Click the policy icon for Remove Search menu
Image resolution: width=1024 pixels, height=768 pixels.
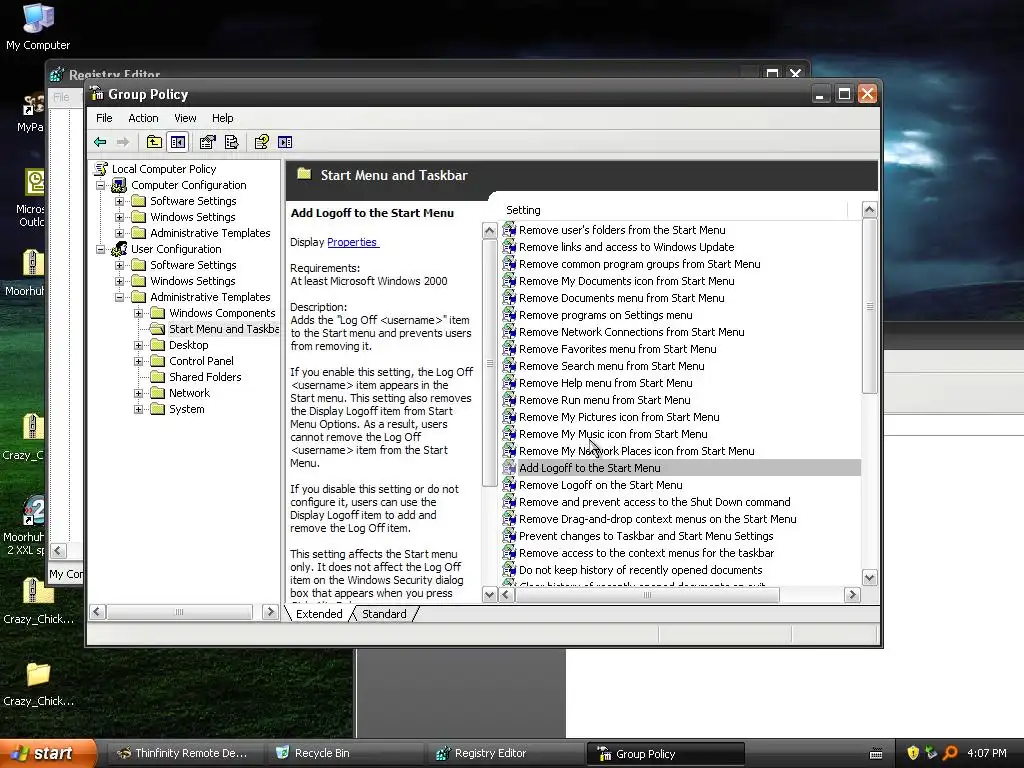coord(509,366)
